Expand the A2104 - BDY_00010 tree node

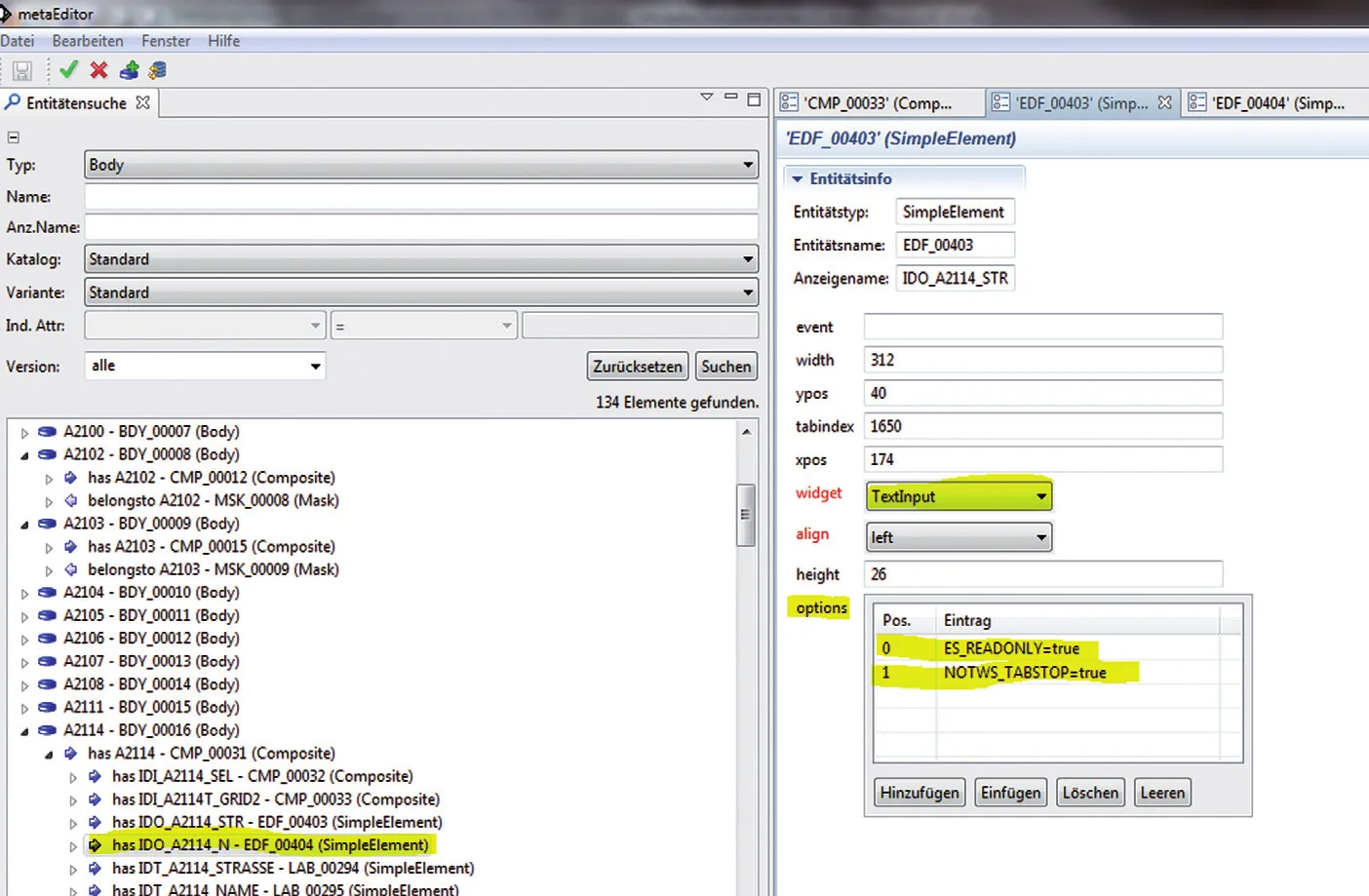tap(24, 593)
